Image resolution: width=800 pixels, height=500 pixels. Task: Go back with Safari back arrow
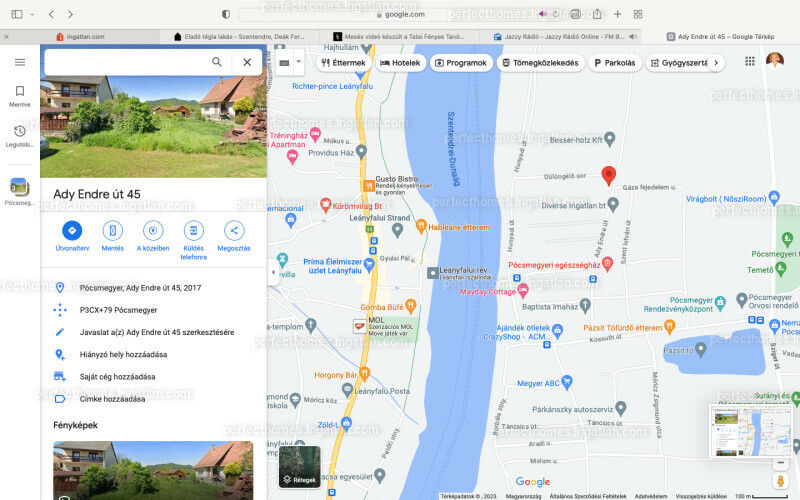pos(51,14)
